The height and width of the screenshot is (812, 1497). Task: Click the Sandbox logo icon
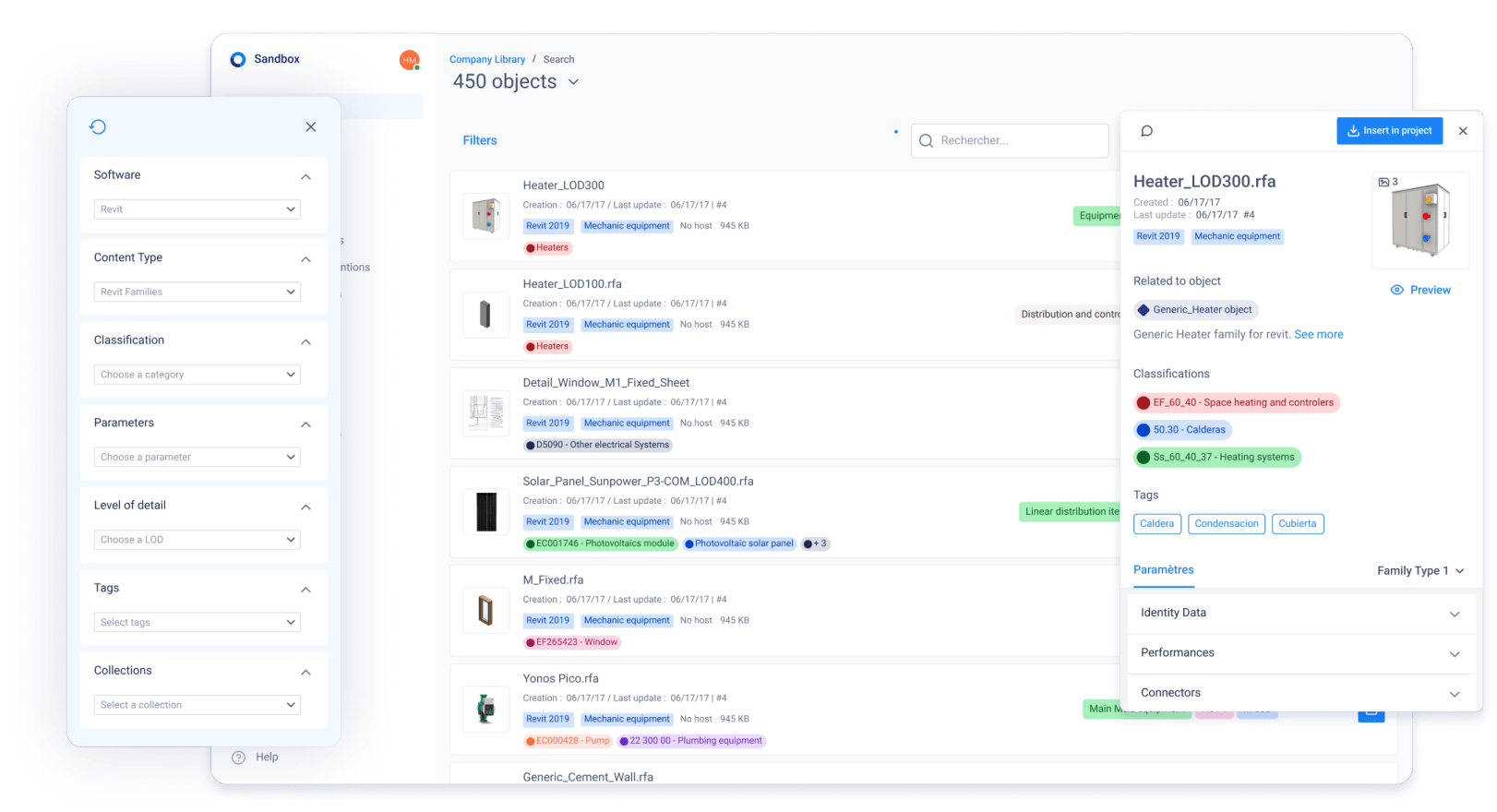(238, 59)
